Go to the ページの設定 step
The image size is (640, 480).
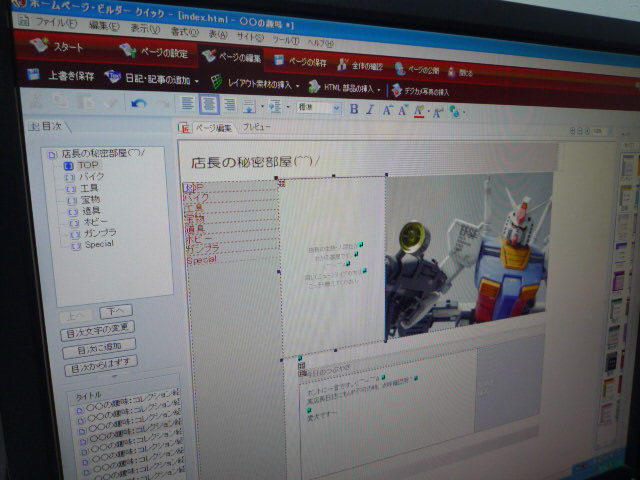[x=153, y=52]
